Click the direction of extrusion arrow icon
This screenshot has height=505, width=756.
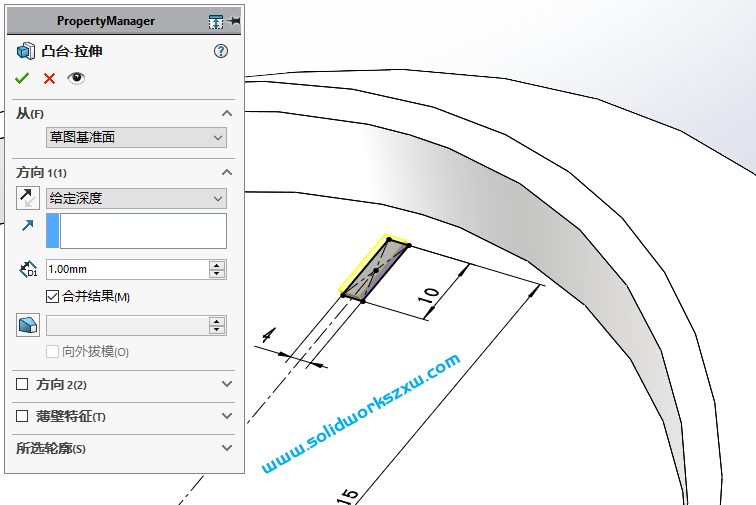27,225
